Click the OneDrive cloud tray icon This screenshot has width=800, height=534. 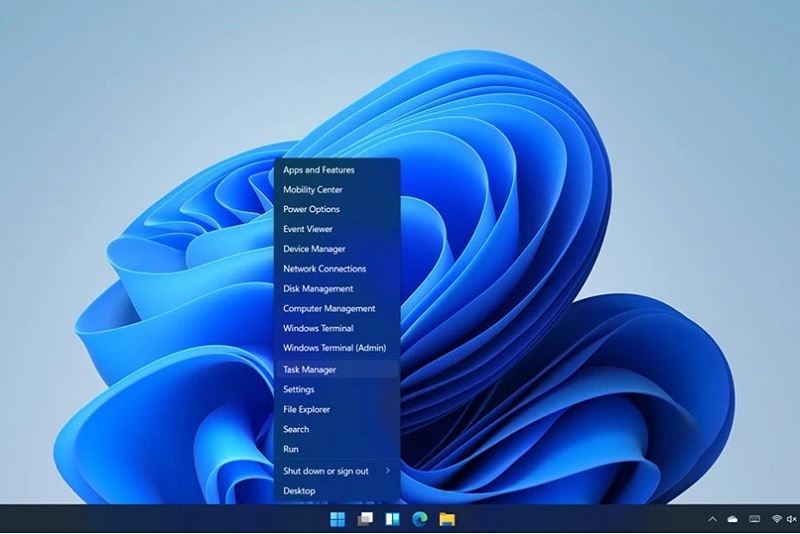pos(733,519)
